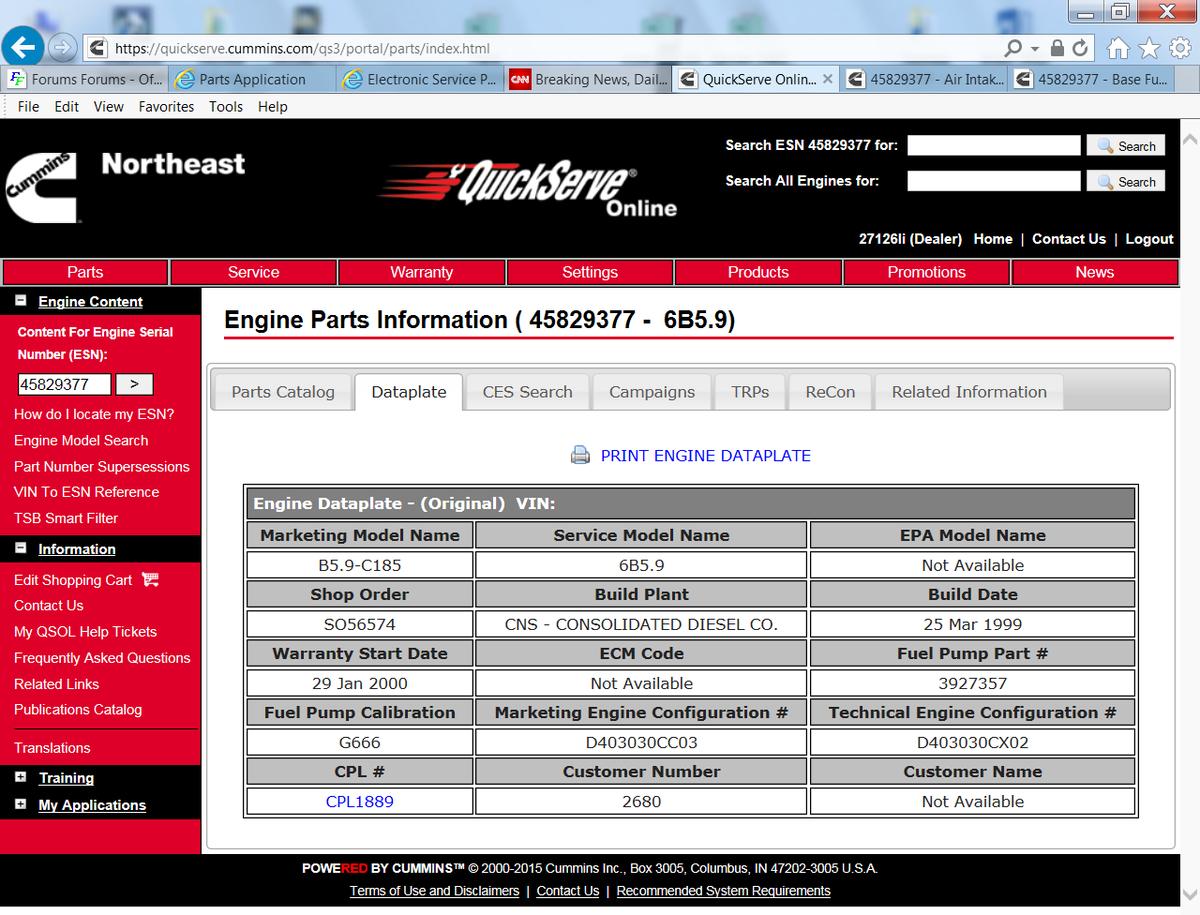Open the CES Search tab
The height and width of the screenshot is (915, 1200).
tap(528, 392)
